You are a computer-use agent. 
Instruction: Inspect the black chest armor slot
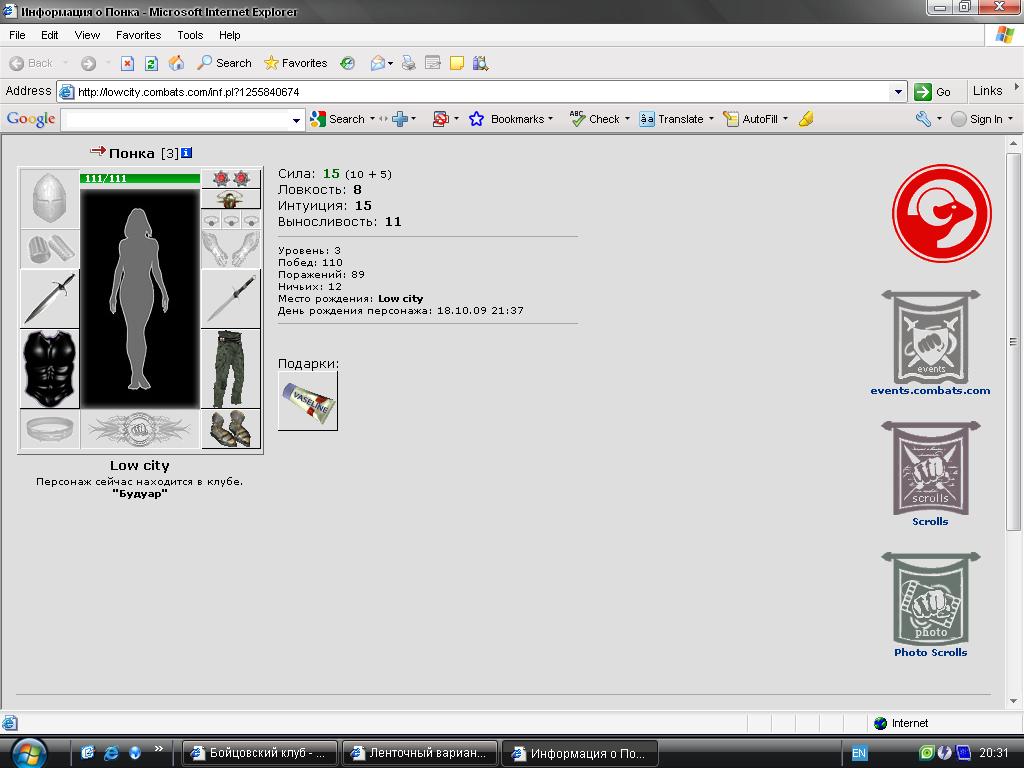pyautogui.click(x=50, y=369)
